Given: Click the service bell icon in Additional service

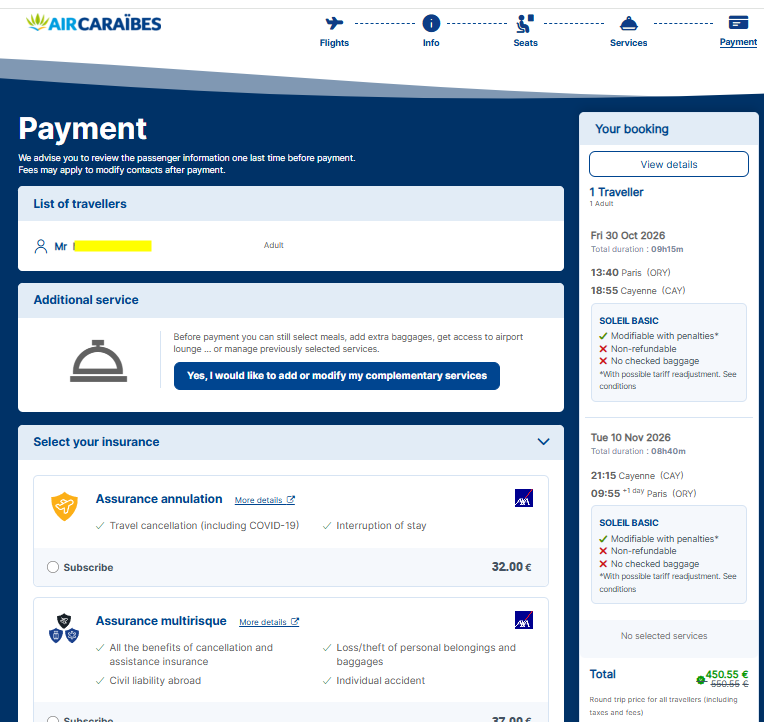Looking at the screenshot, I should [98, 361].
